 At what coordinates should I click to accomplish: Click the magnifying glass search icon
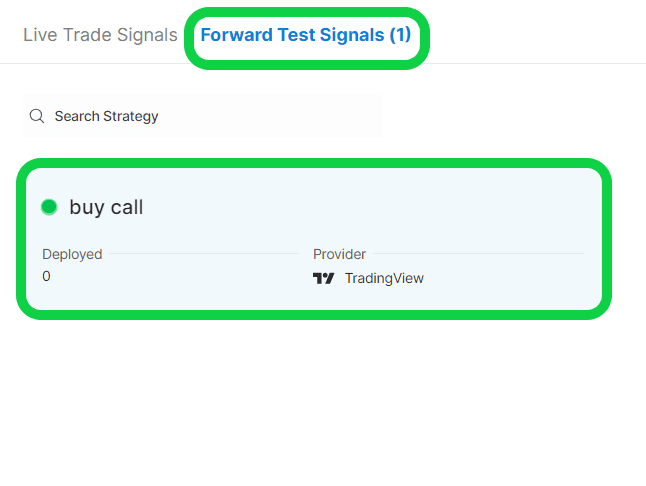[37, 116]
